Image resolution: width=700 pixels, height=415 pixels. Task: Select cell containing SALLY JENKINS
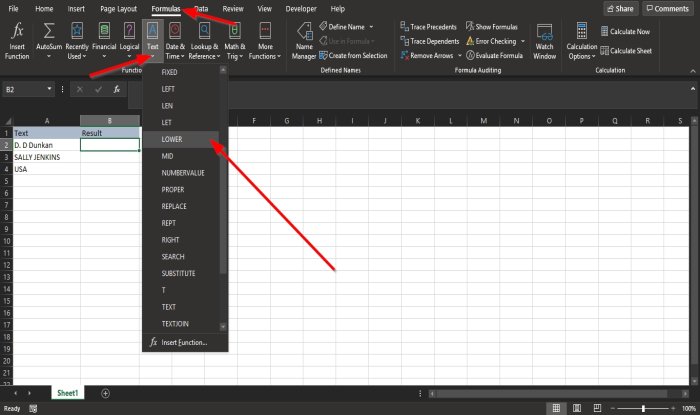pos(46,157)
